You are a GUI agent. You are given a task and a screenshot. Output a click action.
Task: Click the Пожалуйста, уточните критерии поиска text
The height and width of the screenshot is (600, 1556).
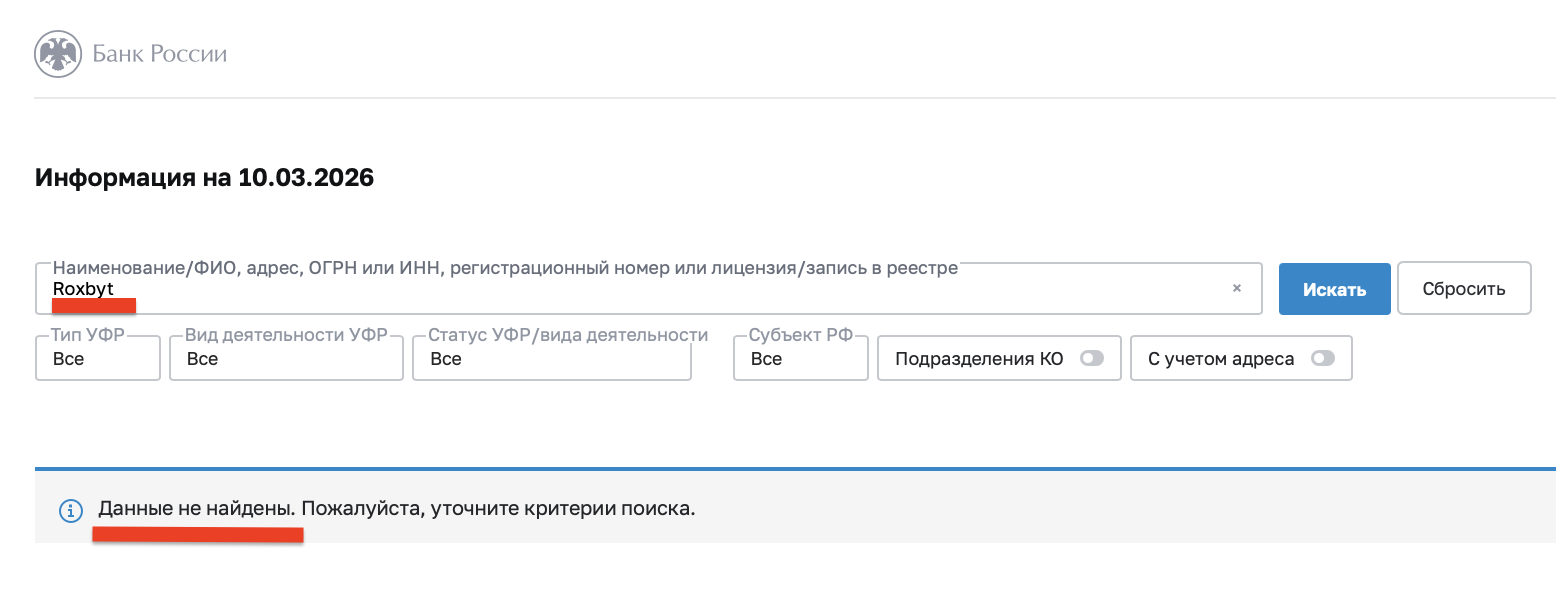click(498, 509)
